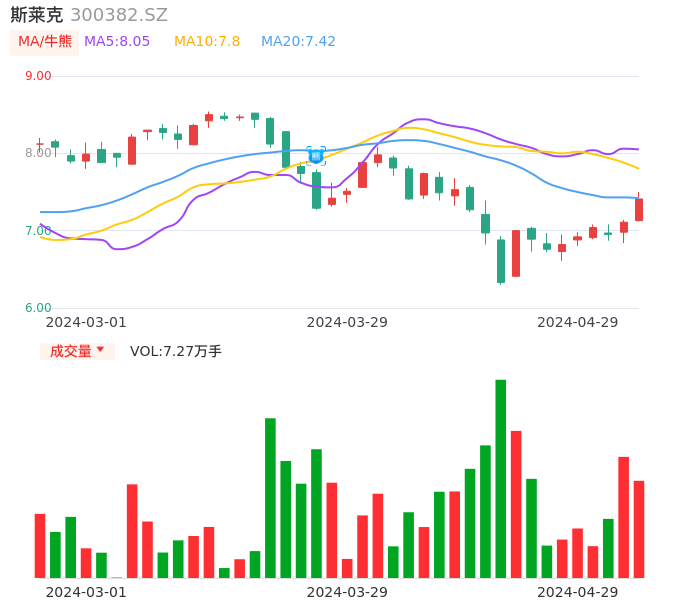Click the 6.00 price axis label
686x606 pixels.
coord(38,308)
